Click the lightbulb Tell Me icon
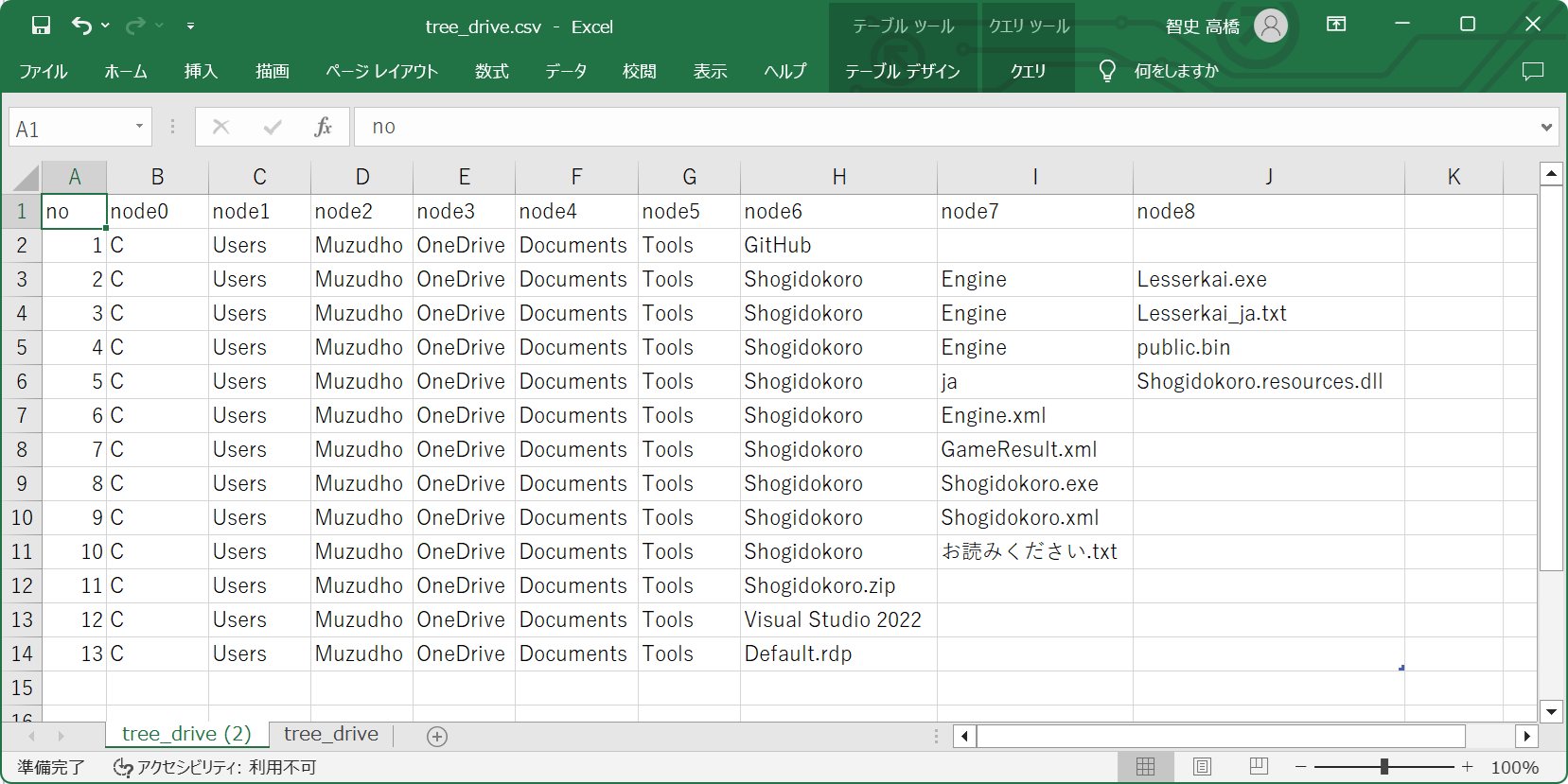The height and width of the screenshot is (784, 1568). (1106, 71)
